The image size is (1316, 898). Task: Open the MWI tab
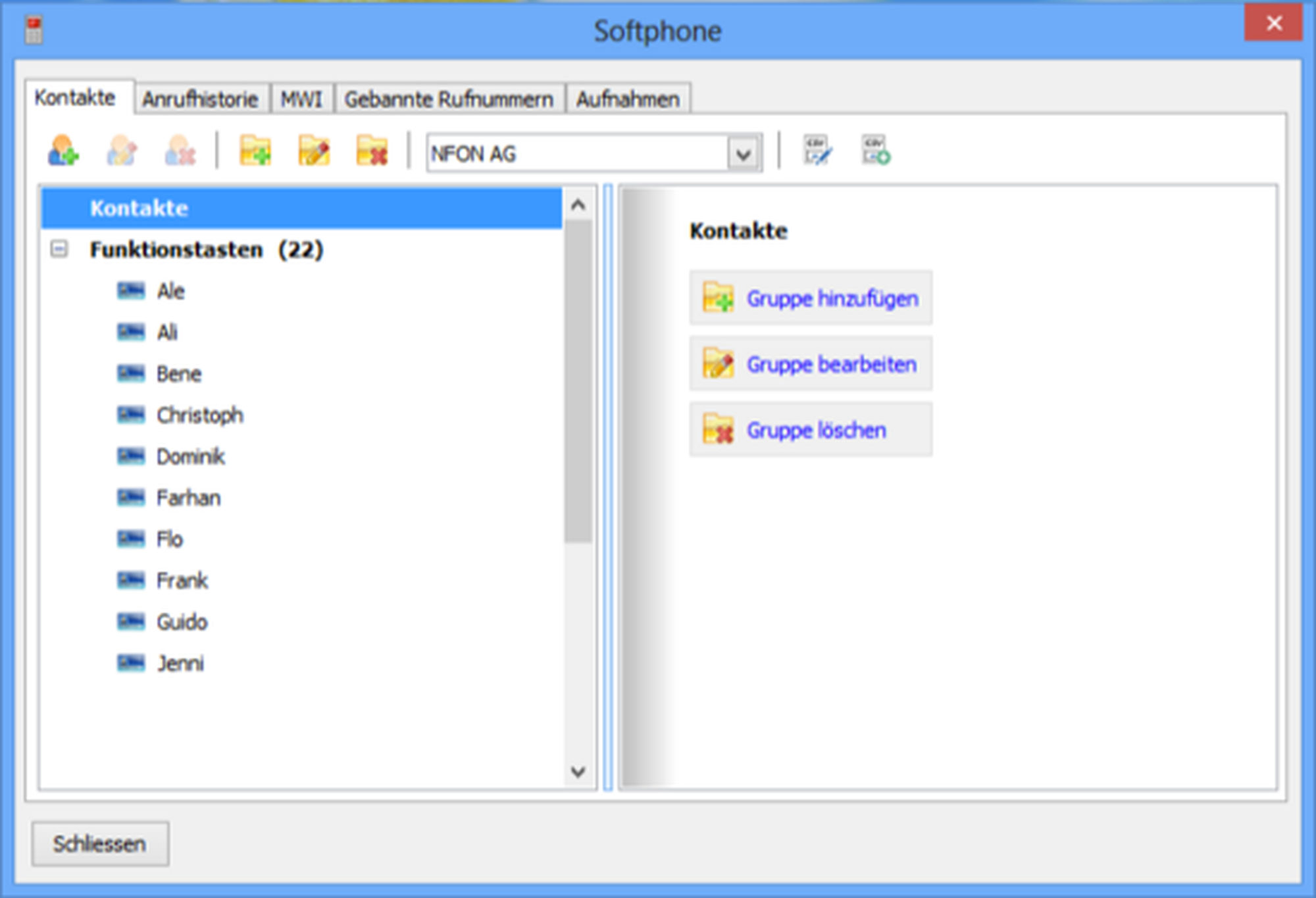pyautogui.click(x=301, y=99)
